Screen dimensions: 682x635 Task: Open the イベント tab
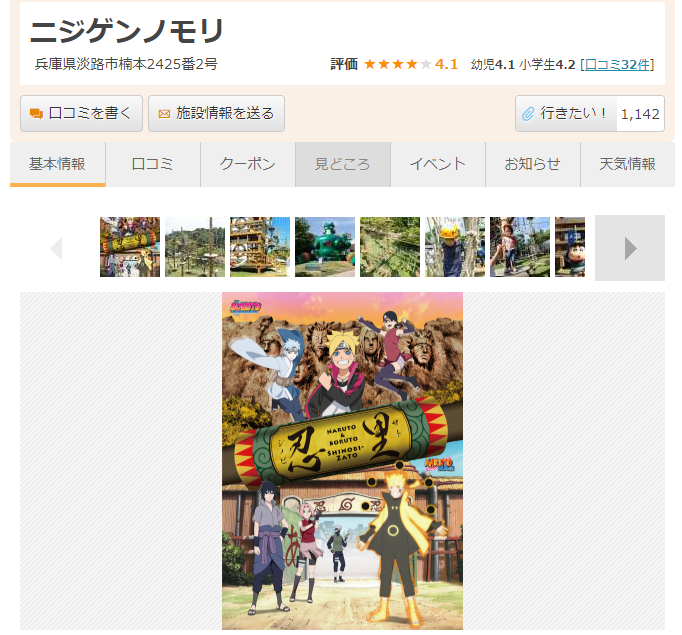pos(438,164)
